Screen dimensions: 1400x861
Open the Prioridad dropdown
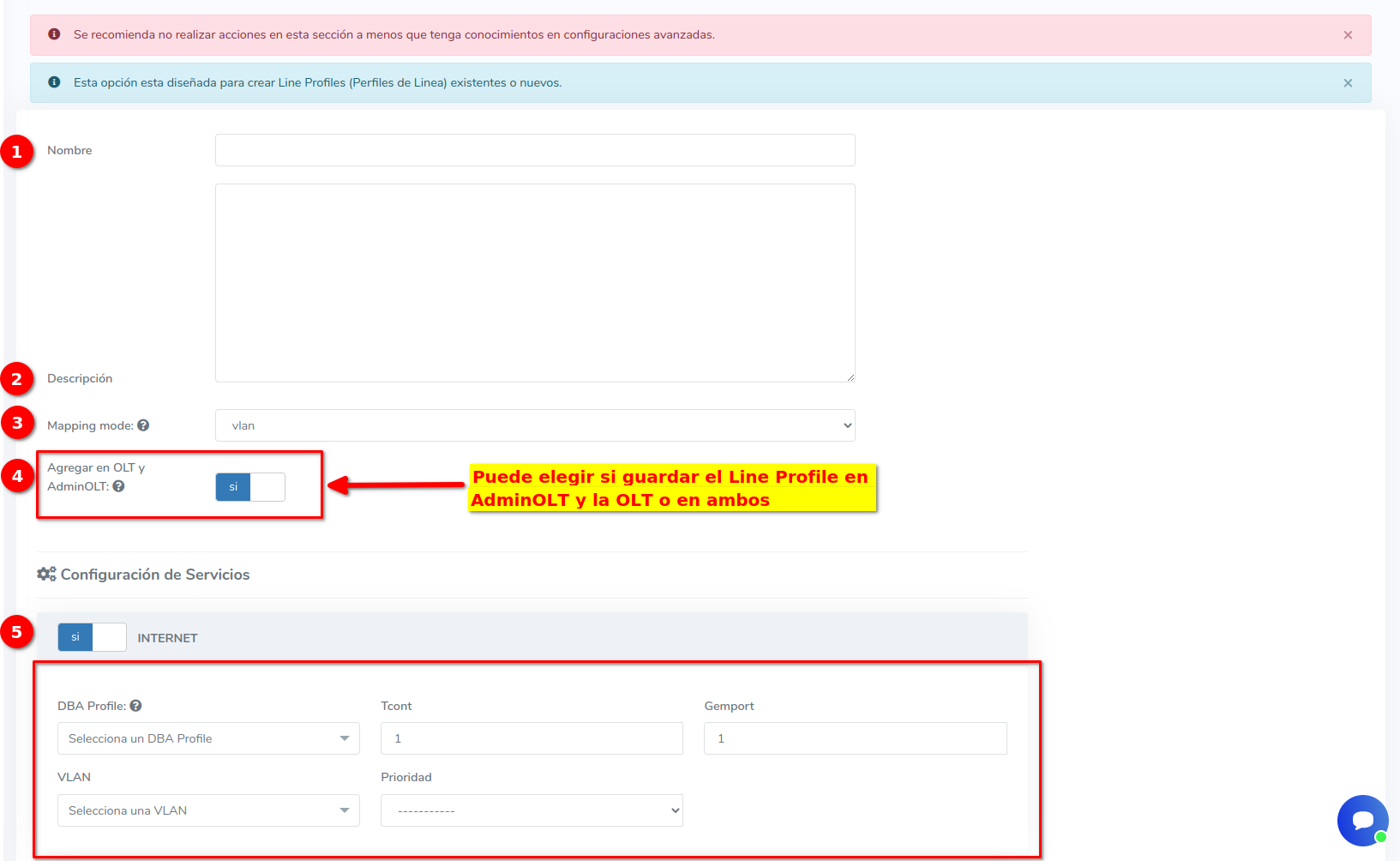coord(532,810)
